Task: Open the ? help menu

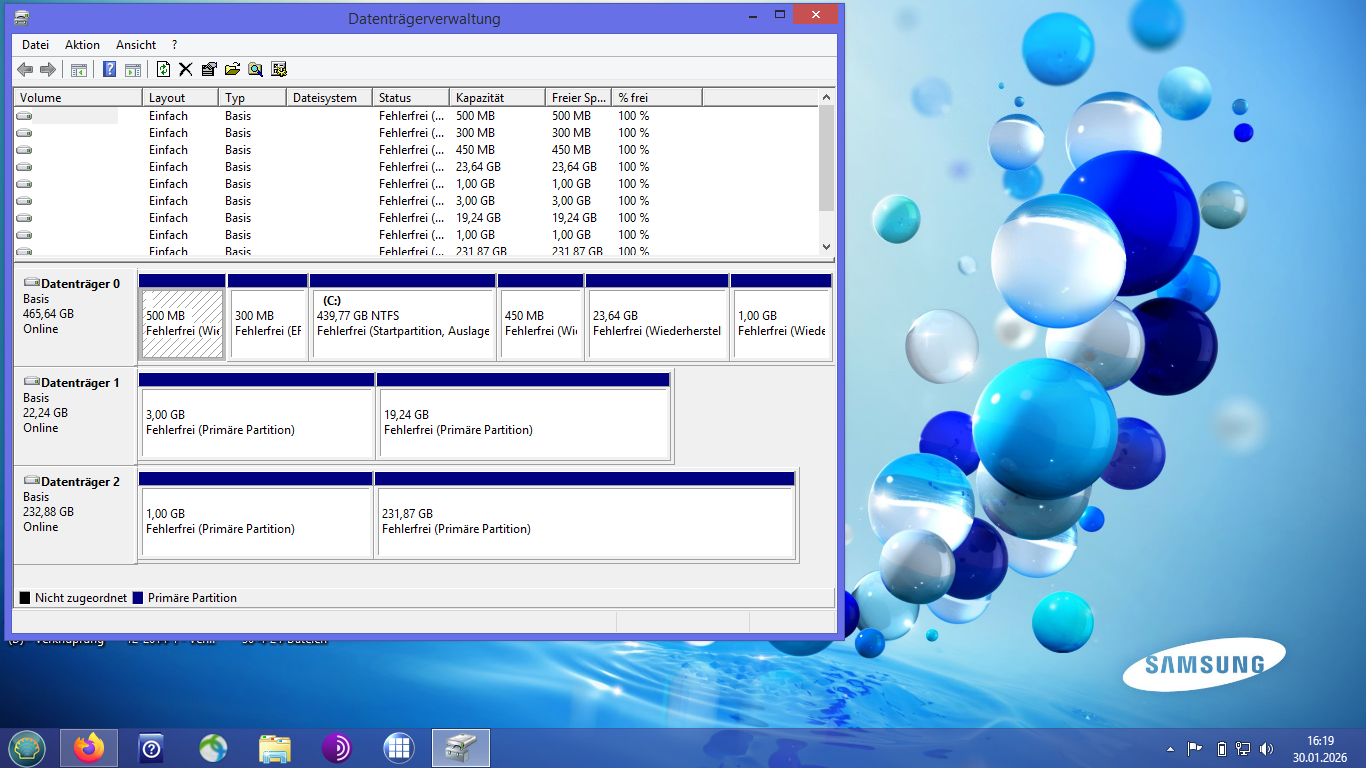Action: [174, 45]
